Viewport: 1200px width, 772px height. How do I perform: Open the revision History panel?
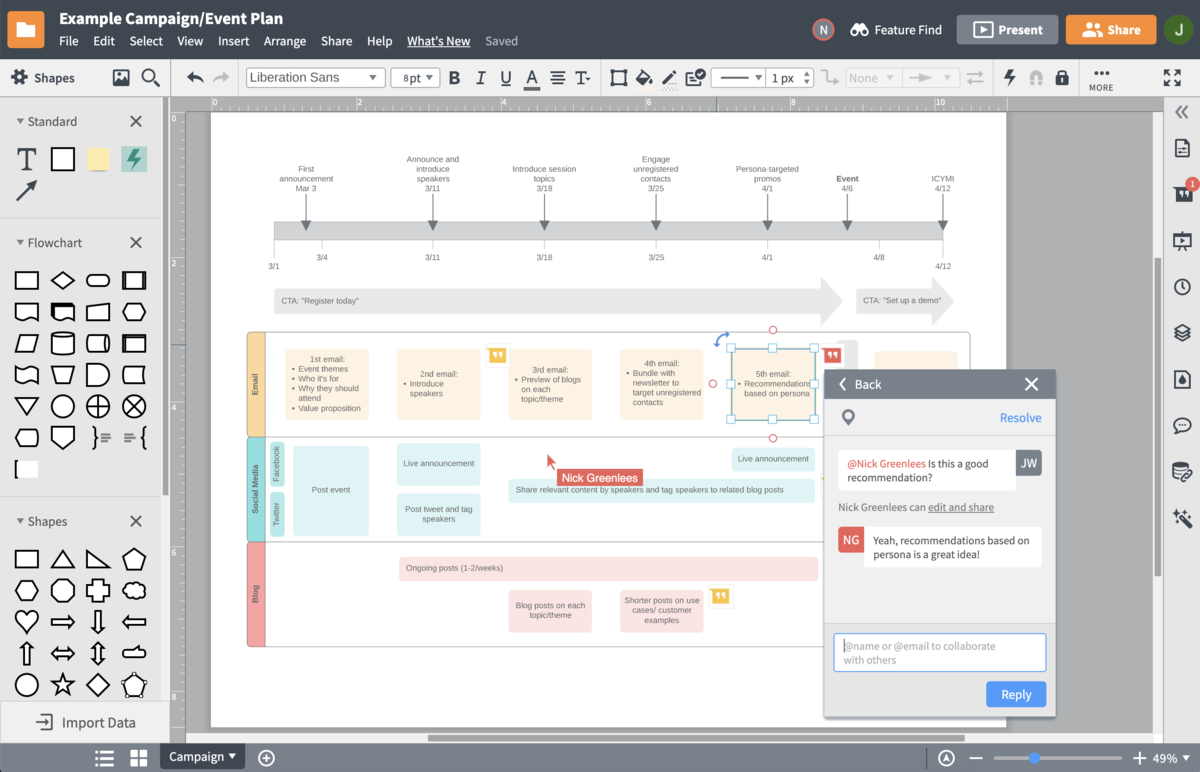pos(1182,286)
